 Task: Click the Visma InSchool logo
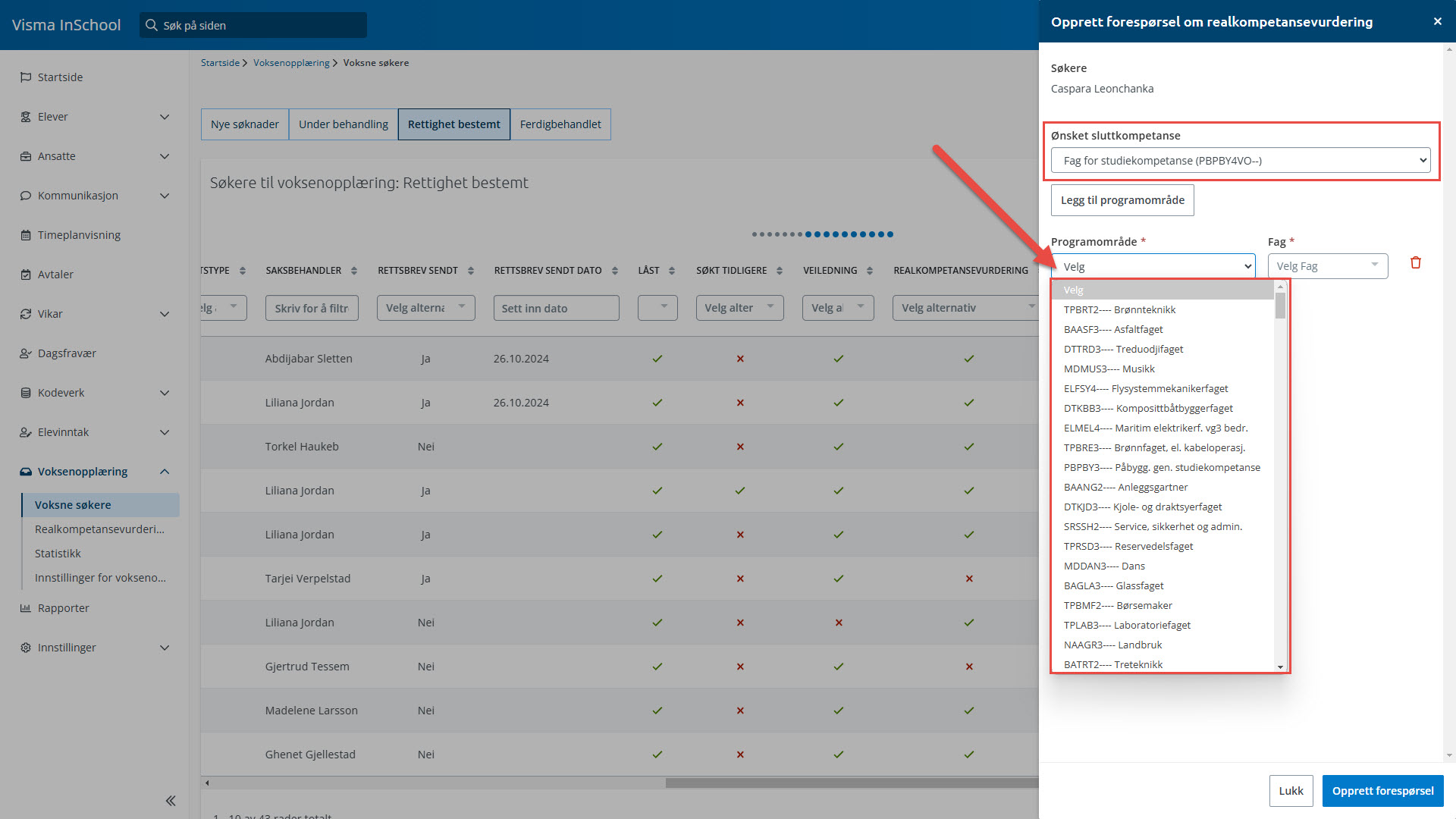coord(66,25)
